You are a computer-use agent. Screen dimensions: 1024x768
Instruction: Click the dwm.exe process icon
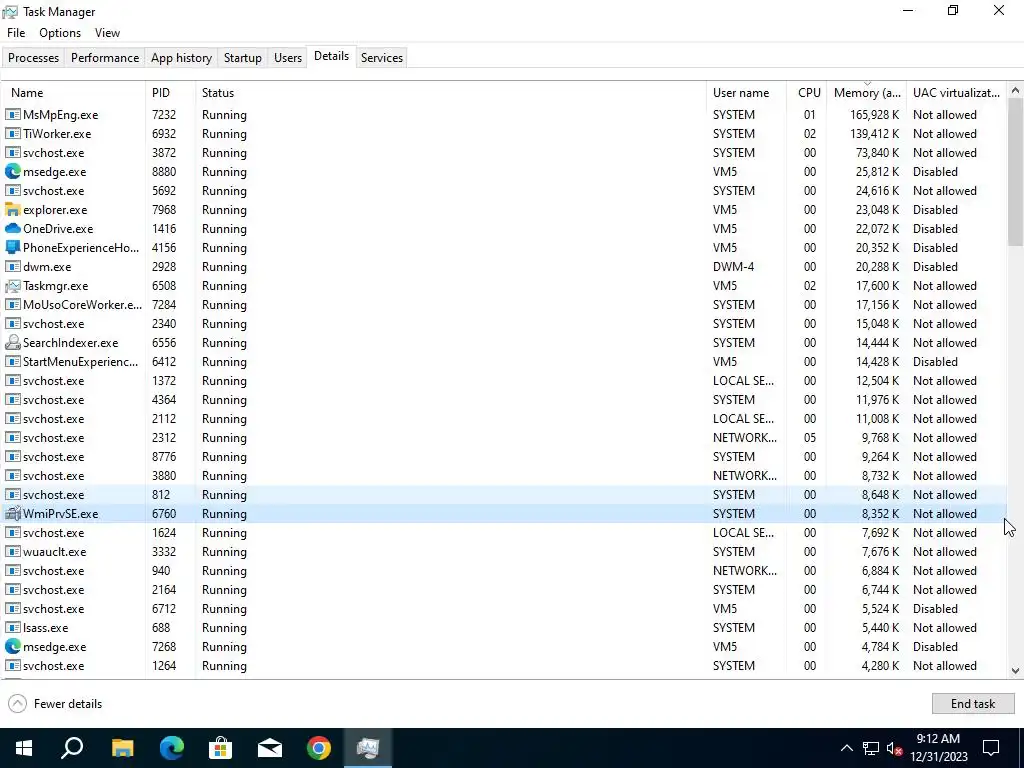click(12, 266)
